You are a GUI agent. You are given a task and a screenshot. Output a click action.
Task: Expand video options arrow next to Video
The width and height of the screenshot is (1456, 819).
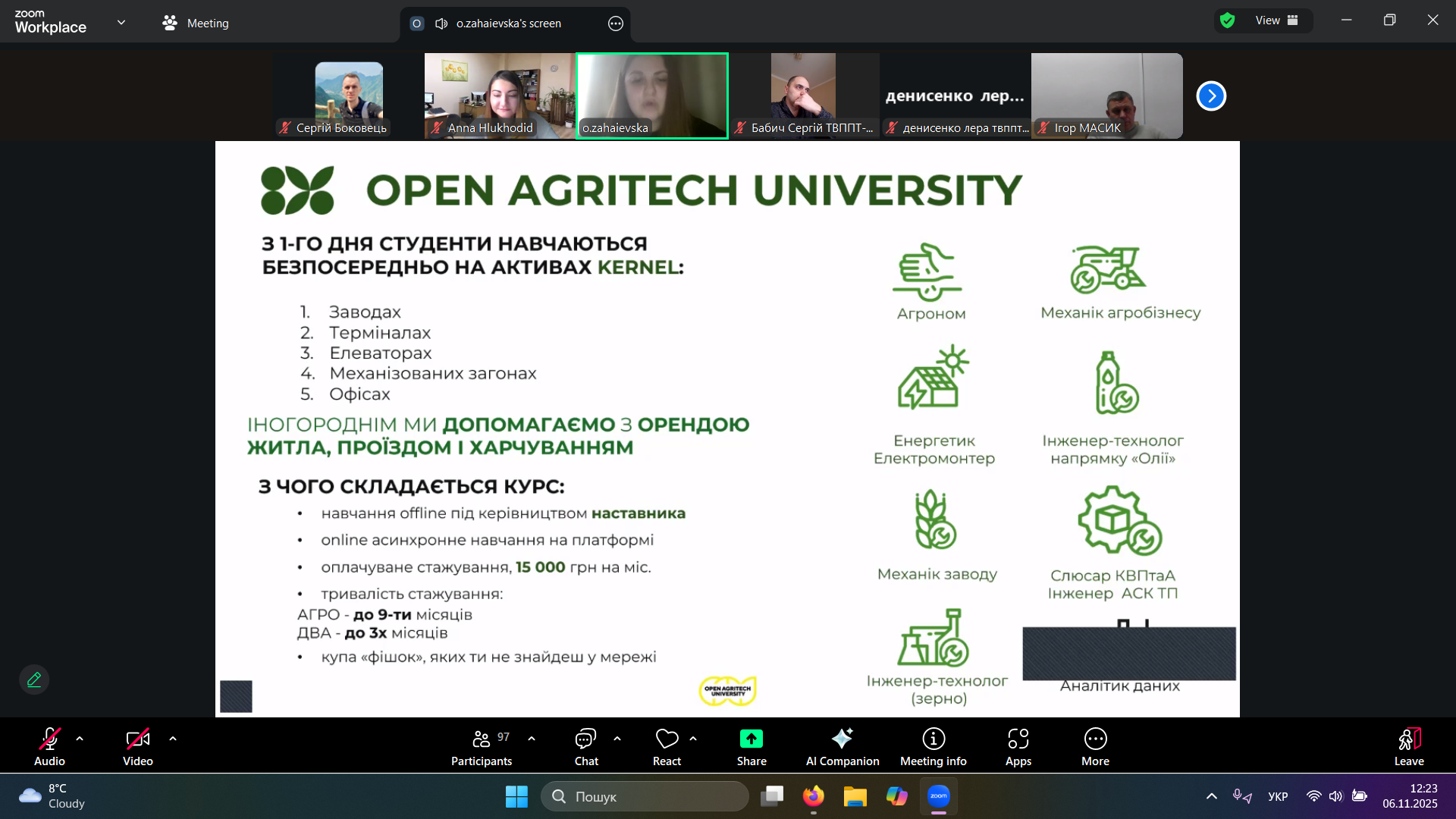coord(173,738)
